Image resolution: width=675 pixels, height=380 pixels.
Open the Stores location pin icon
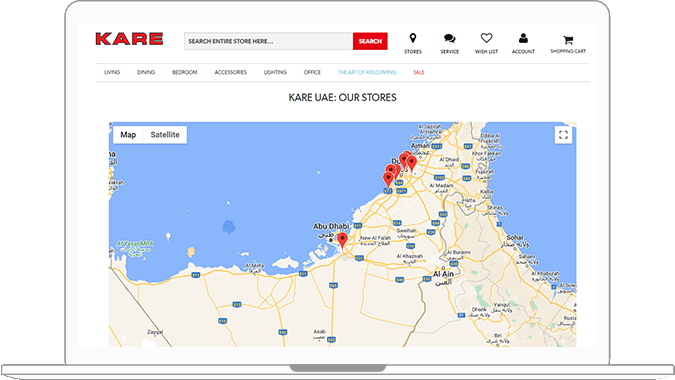tap(413, 38)
